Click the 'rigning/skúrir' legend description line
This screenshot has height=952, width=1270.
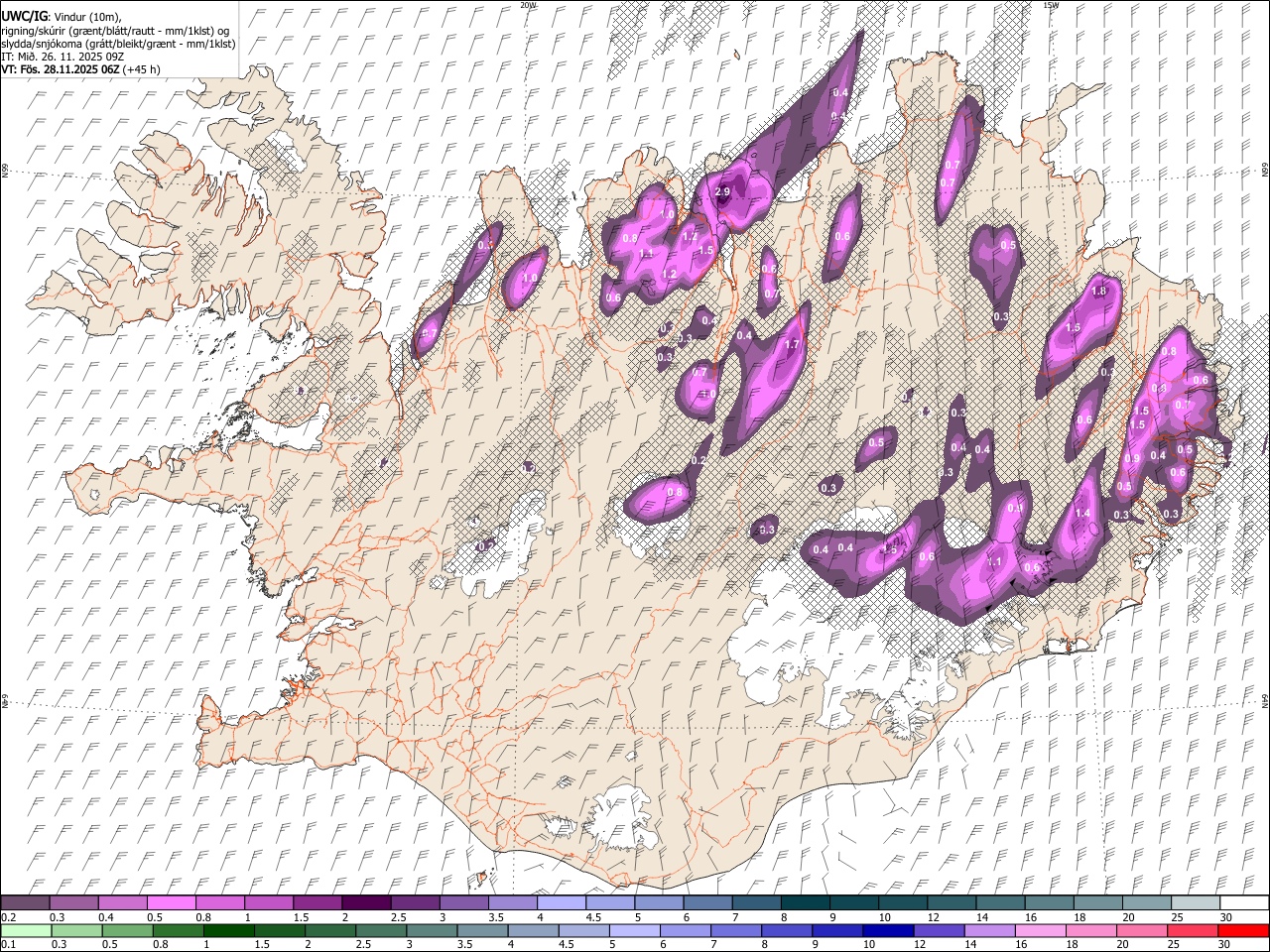(114, 31)
